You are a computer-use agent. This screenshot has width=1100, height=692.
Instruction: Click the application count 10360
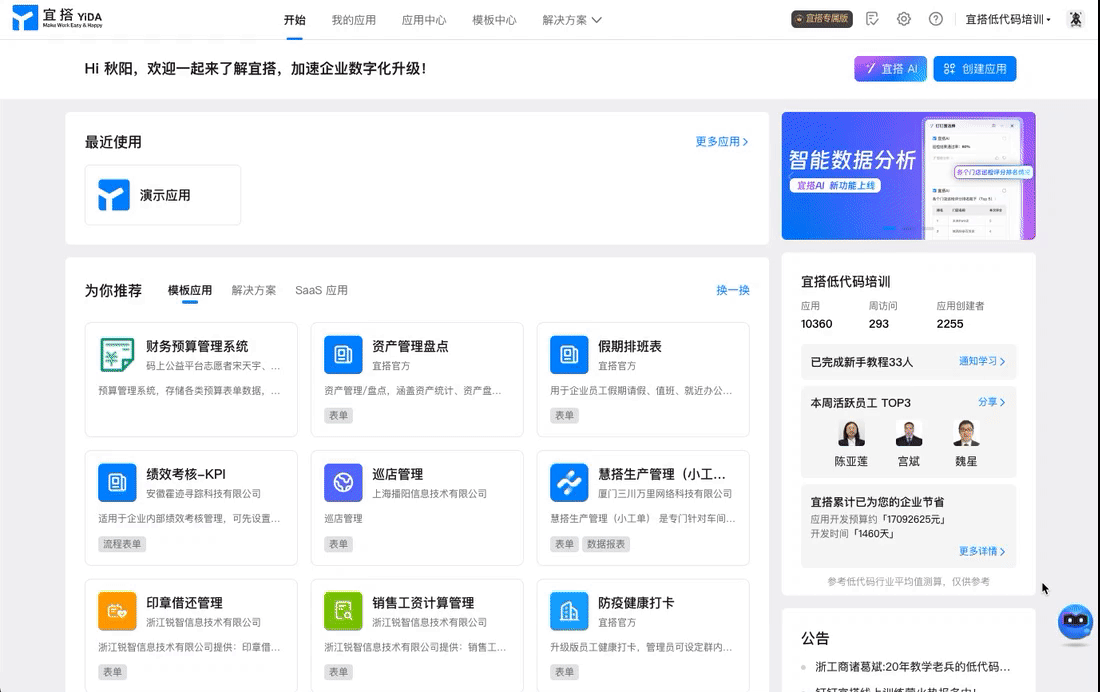click(x=817, y=324)
